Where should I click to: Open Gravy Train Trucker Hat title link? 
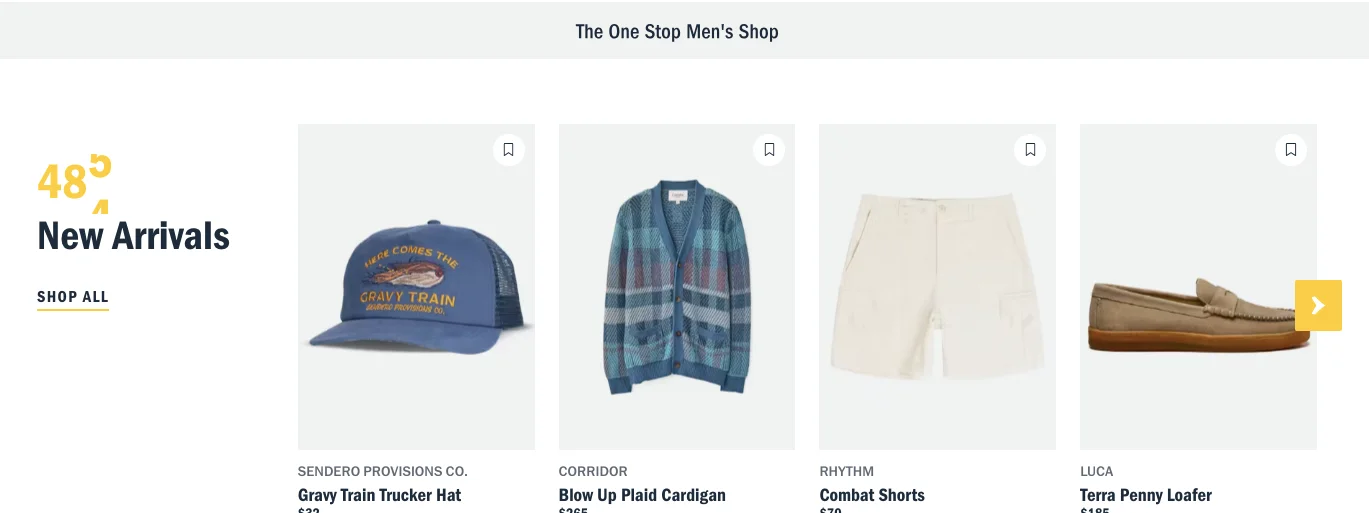tap(380, 495)
